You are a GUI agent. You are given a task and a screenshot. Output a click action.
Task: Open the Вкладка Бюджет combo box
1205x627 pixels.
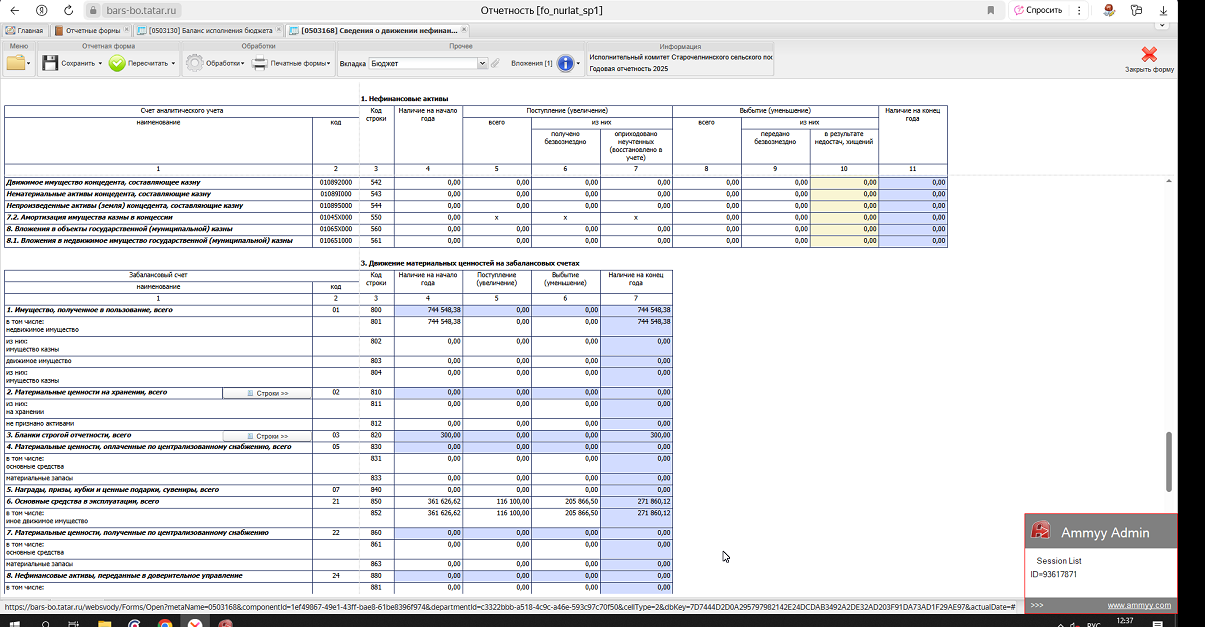pos(427,63)
